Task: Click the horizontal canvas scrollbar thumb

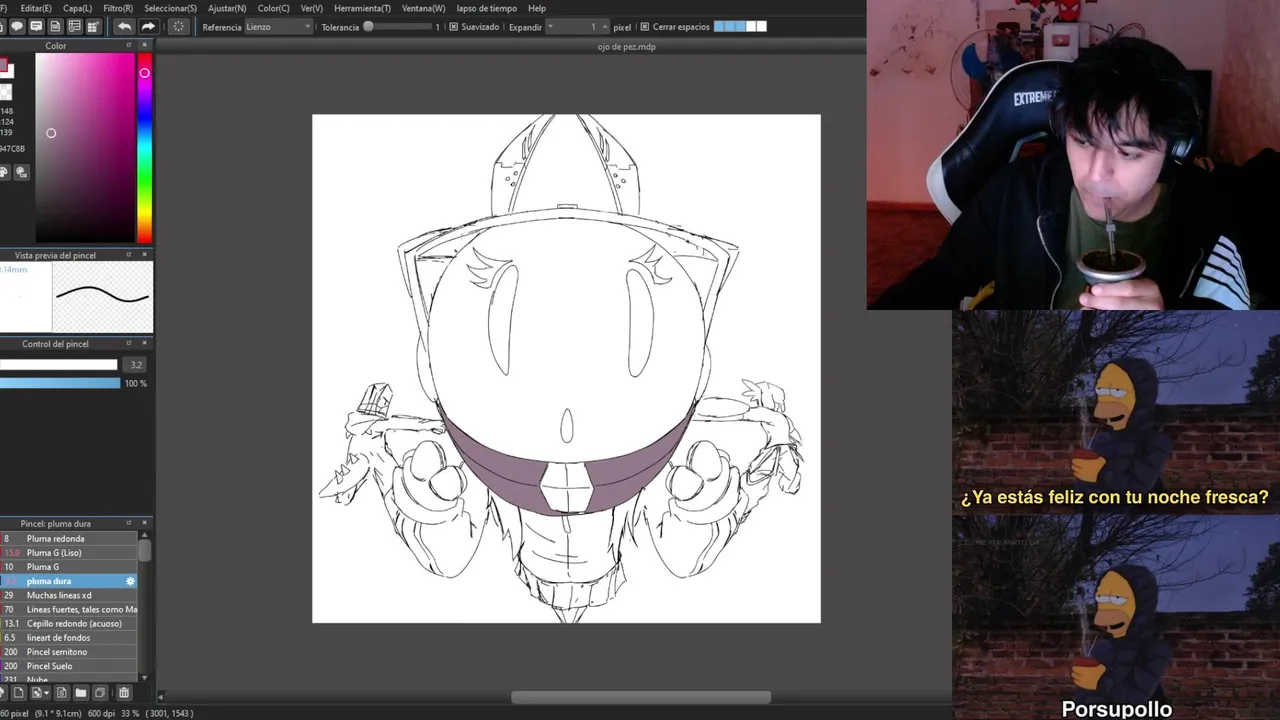Action: 641,697
